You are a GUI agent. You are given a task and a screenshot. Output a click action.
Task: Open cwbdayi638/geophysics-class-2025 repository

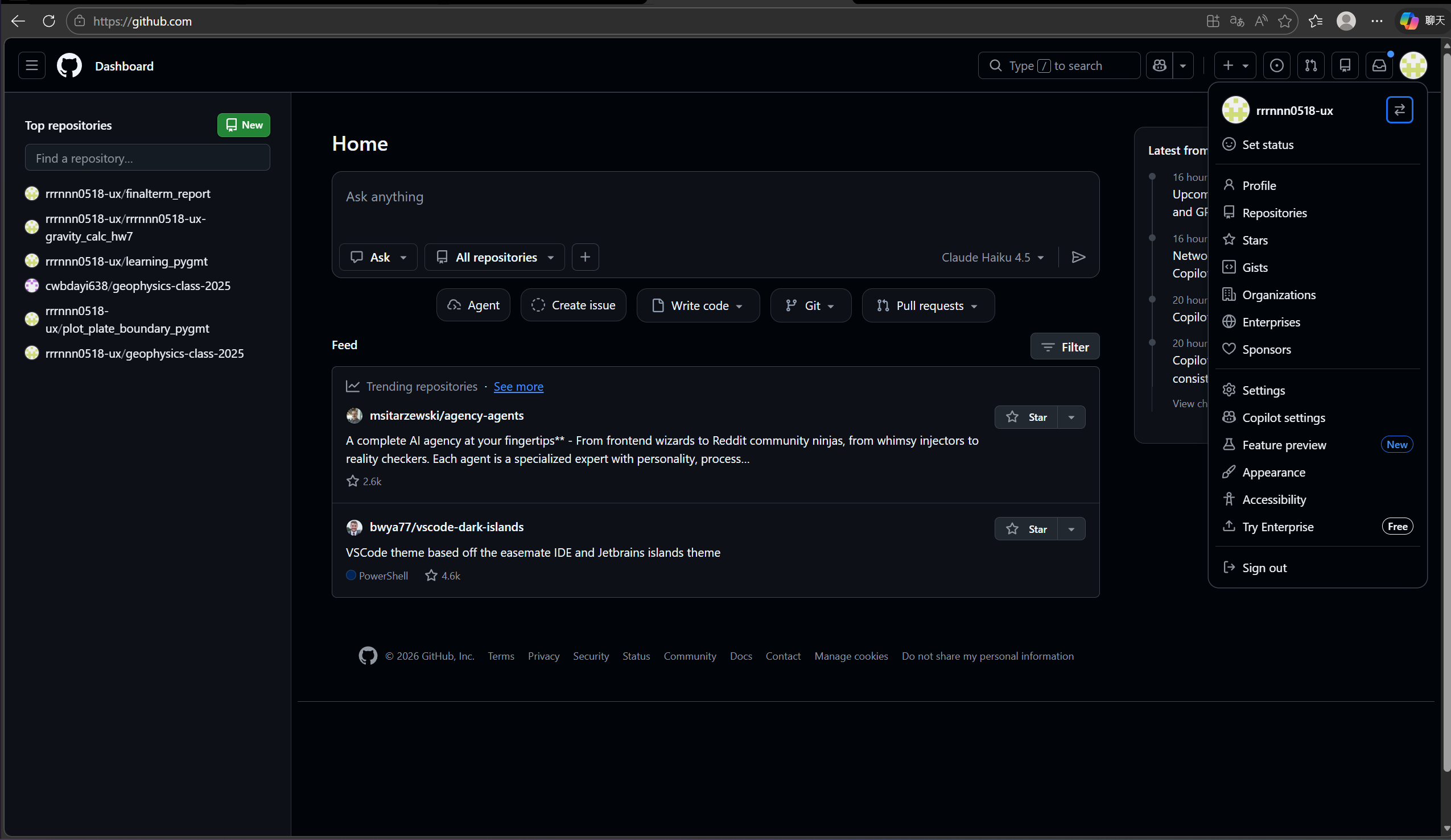[x=138, y=286]
